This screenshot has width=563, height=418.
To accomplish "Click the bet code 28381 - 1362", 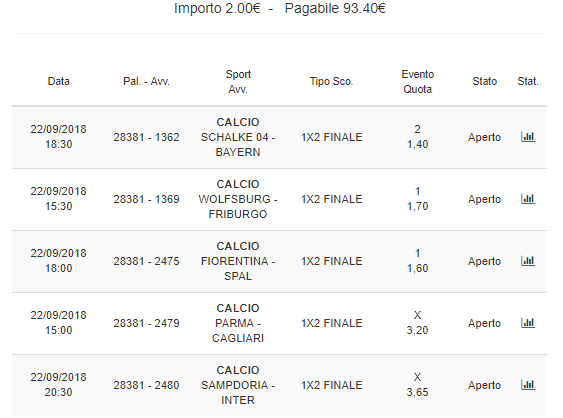I will pos(146,137).
